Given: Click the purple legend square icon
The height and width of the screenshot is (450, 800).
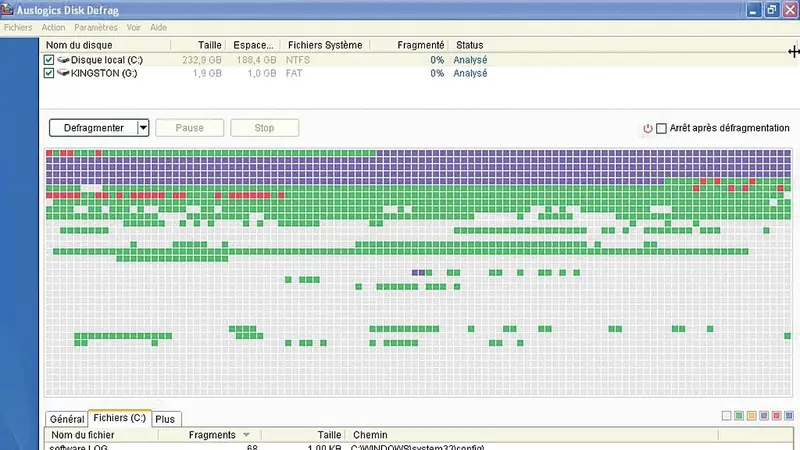Looking at the screenshot, I should click(x=764, y=416).
